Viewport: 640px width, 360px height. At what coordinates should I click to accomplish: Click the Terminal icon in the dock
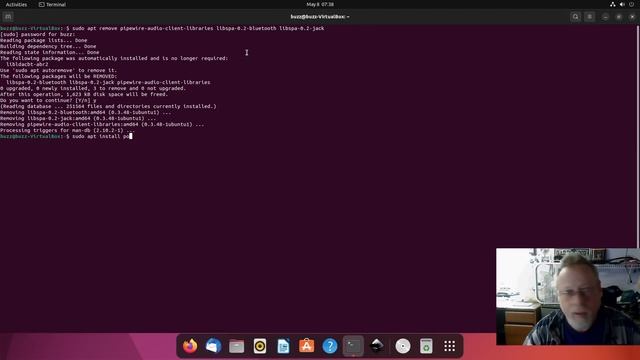click(x=353, y=346)
